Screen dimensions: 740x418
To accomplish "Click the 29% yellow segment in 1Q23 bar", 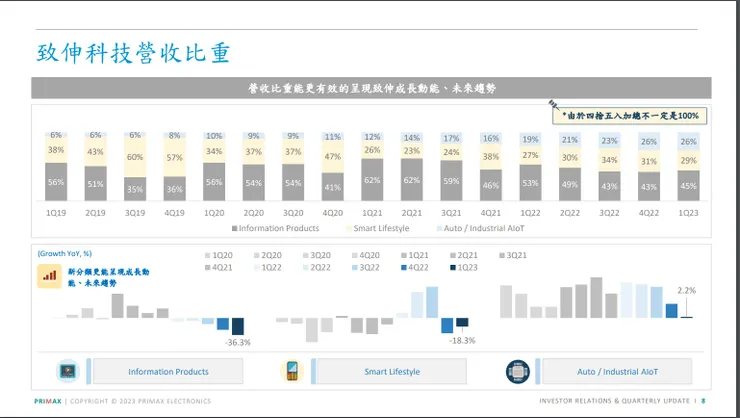I will pyautogui.click(x=688, y=160).
